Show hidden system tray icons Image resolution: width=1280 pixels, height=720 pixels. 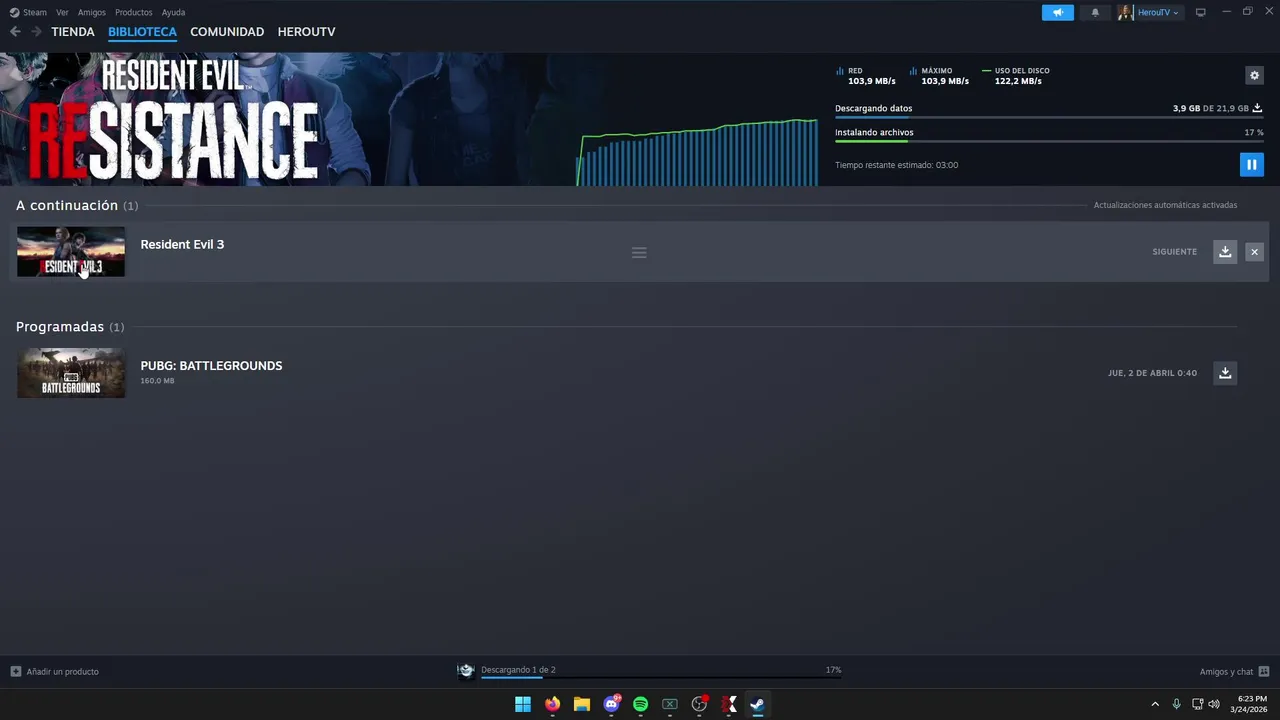click(1155, 704)
